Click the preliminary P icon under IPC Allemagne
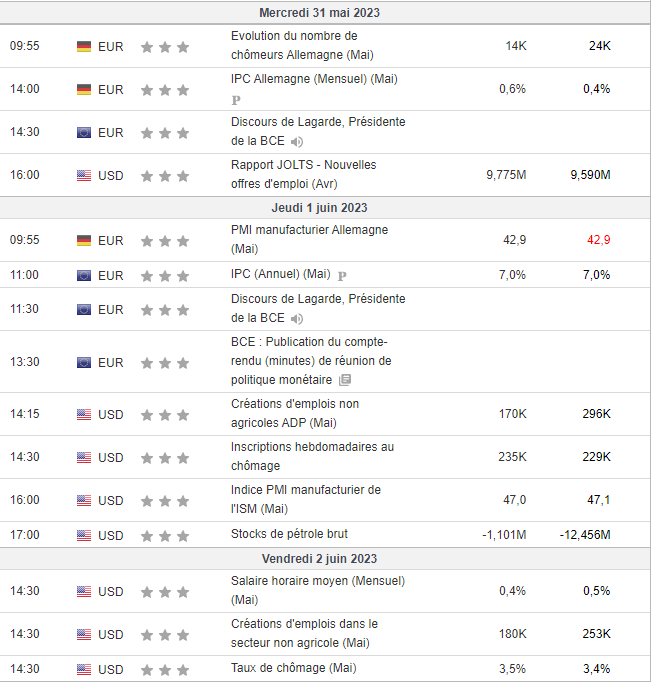 (236, 100)
